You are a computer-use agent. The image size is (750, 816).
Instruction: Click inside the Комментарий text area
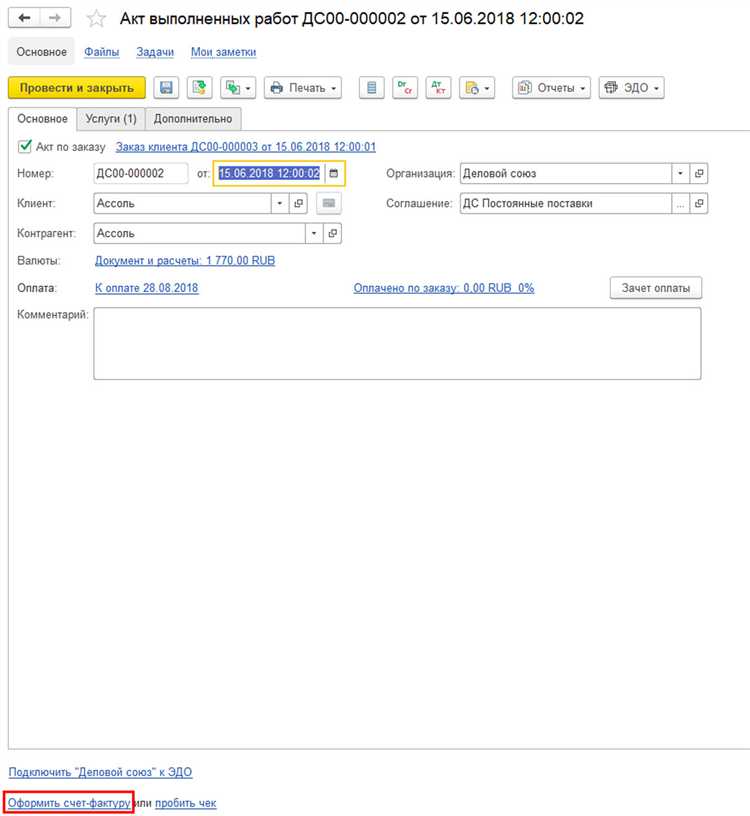pyautogui.click(x=397, y=343)
